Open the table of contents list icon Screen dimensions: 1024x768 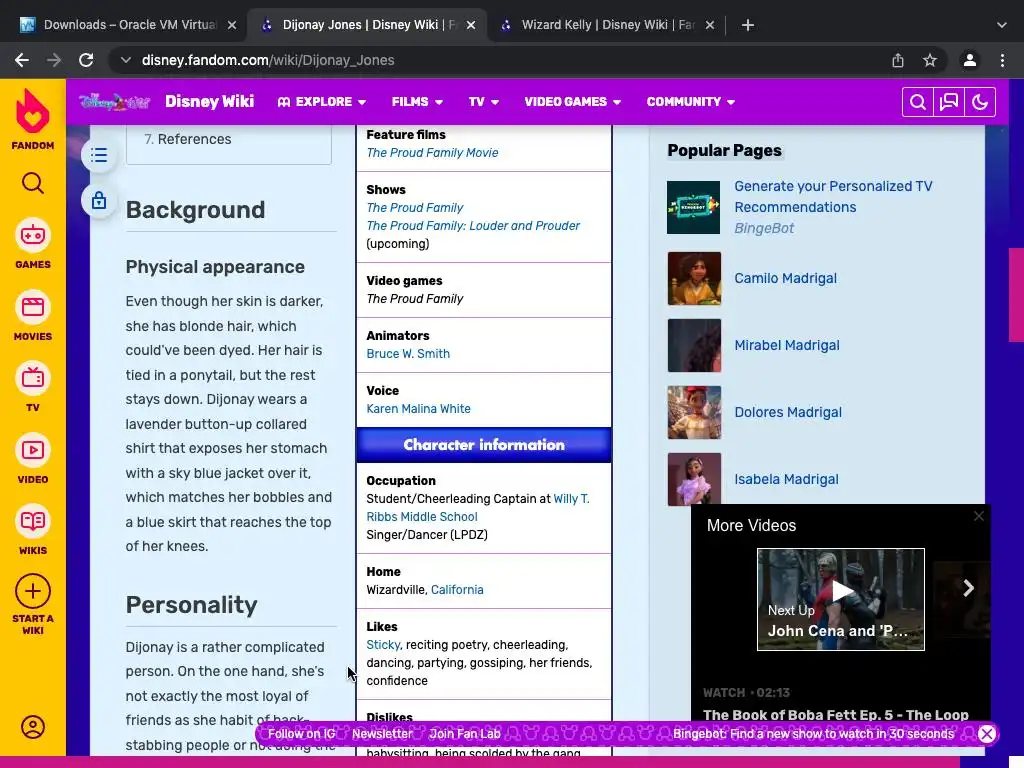99,155
